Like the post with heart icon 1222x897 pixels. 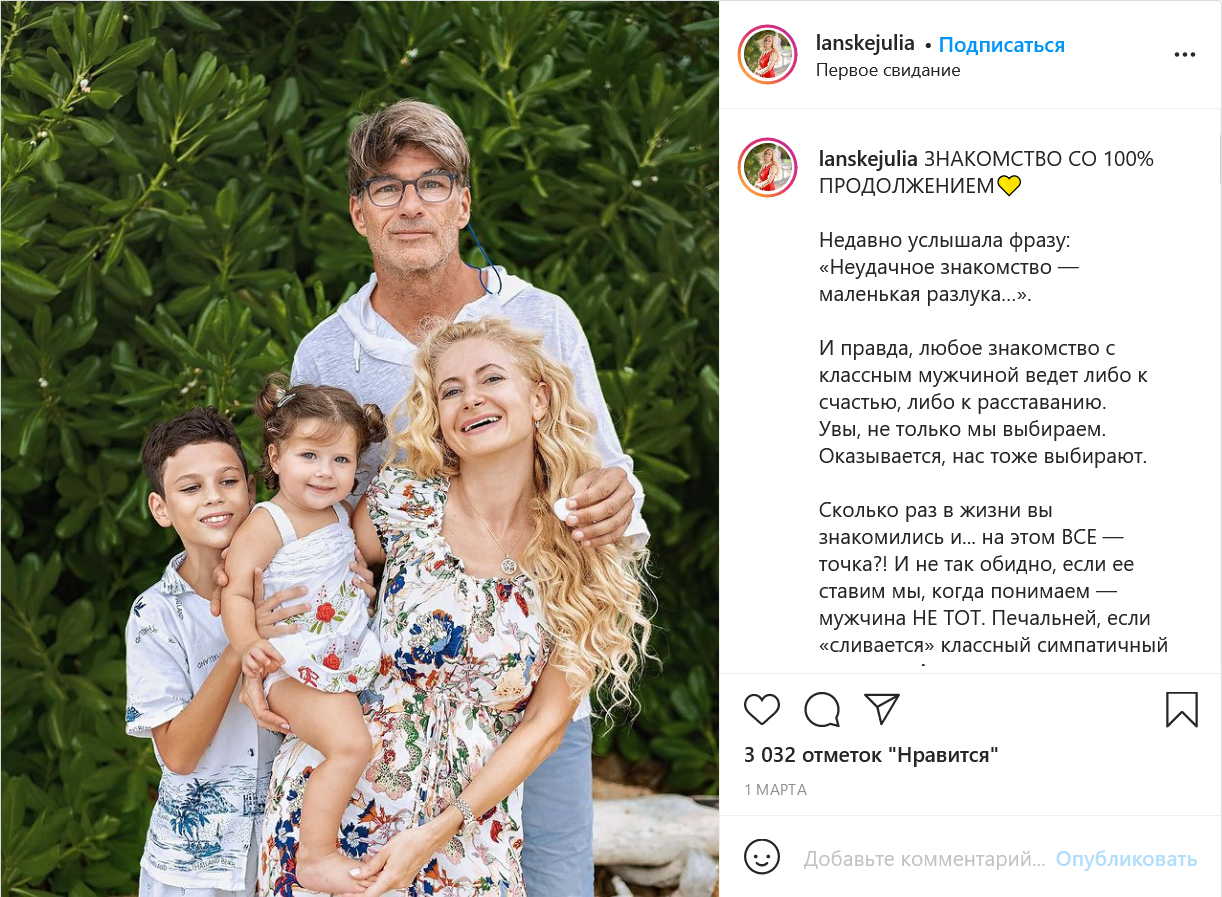(762, 709)
